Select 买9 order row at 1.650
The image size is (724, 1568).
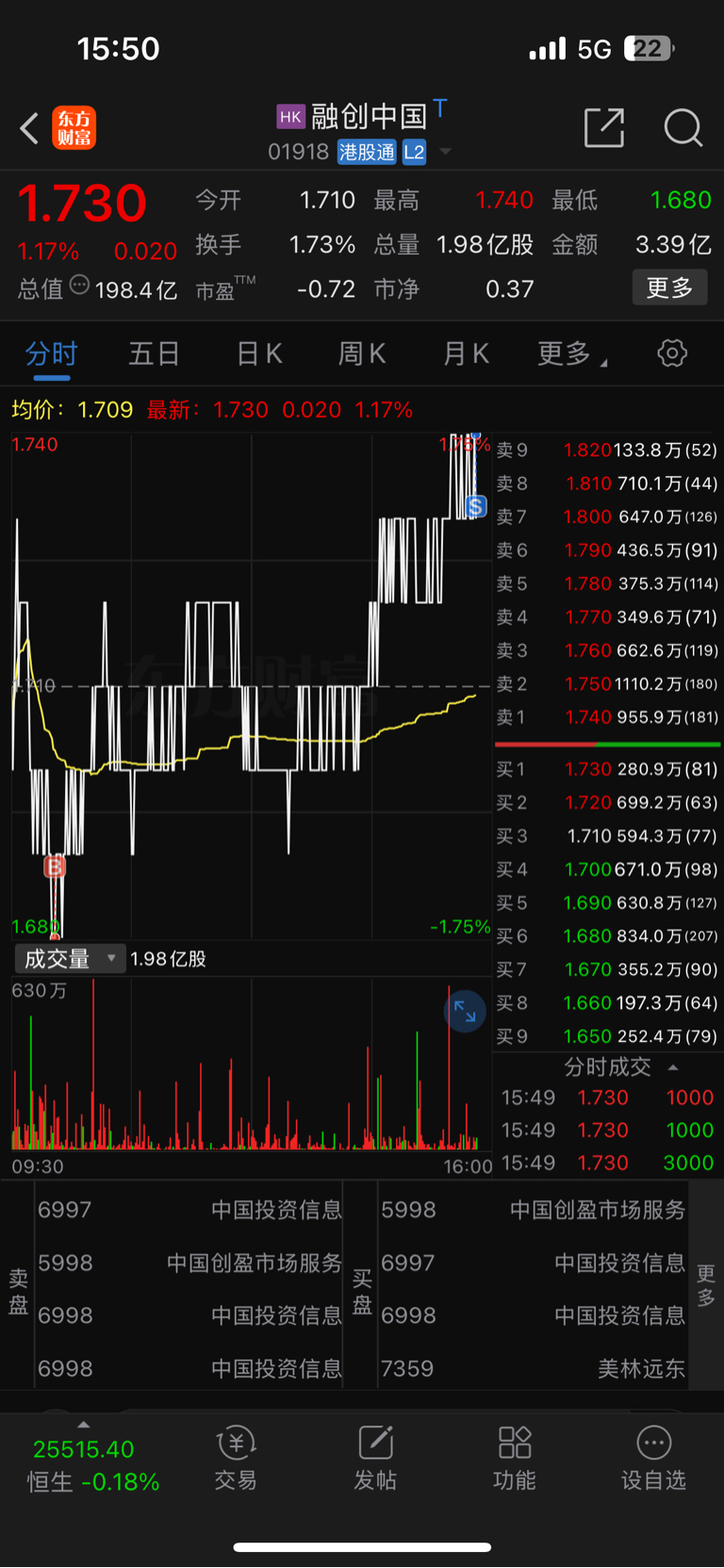(607, 1036)
